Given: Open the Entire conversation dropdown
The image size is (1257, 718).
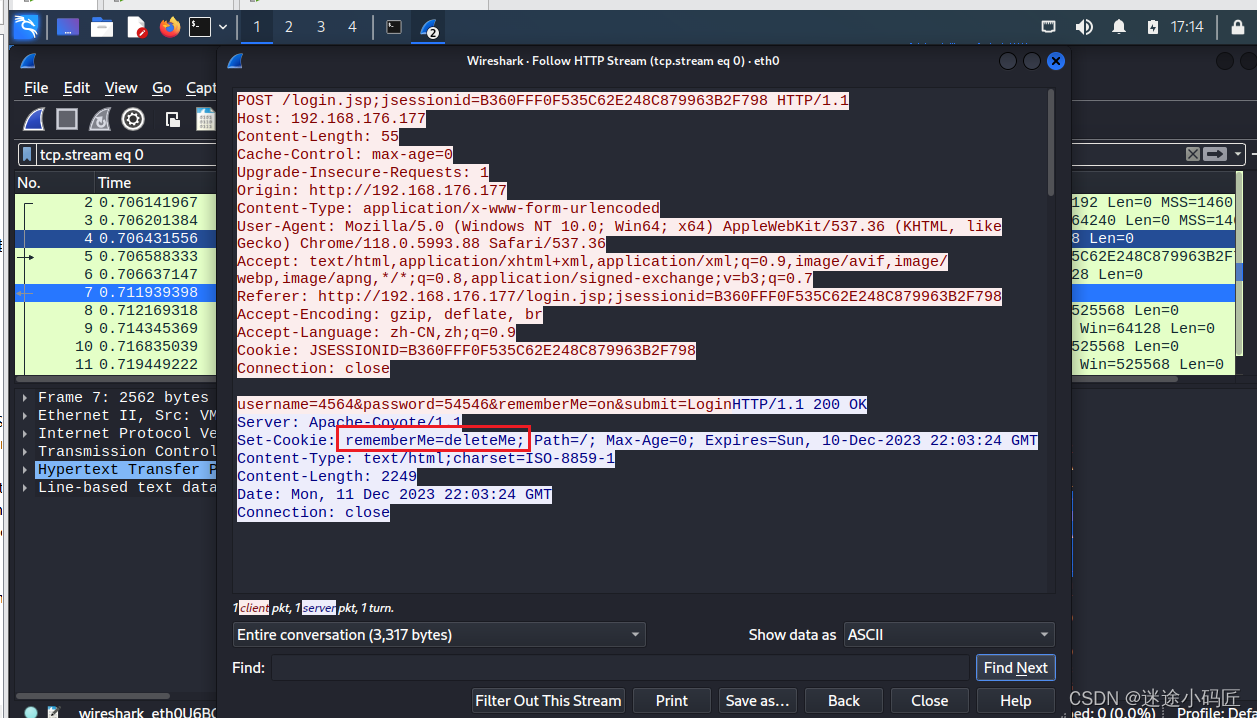Looking at the screenshot, I should (x=439, y=635).
